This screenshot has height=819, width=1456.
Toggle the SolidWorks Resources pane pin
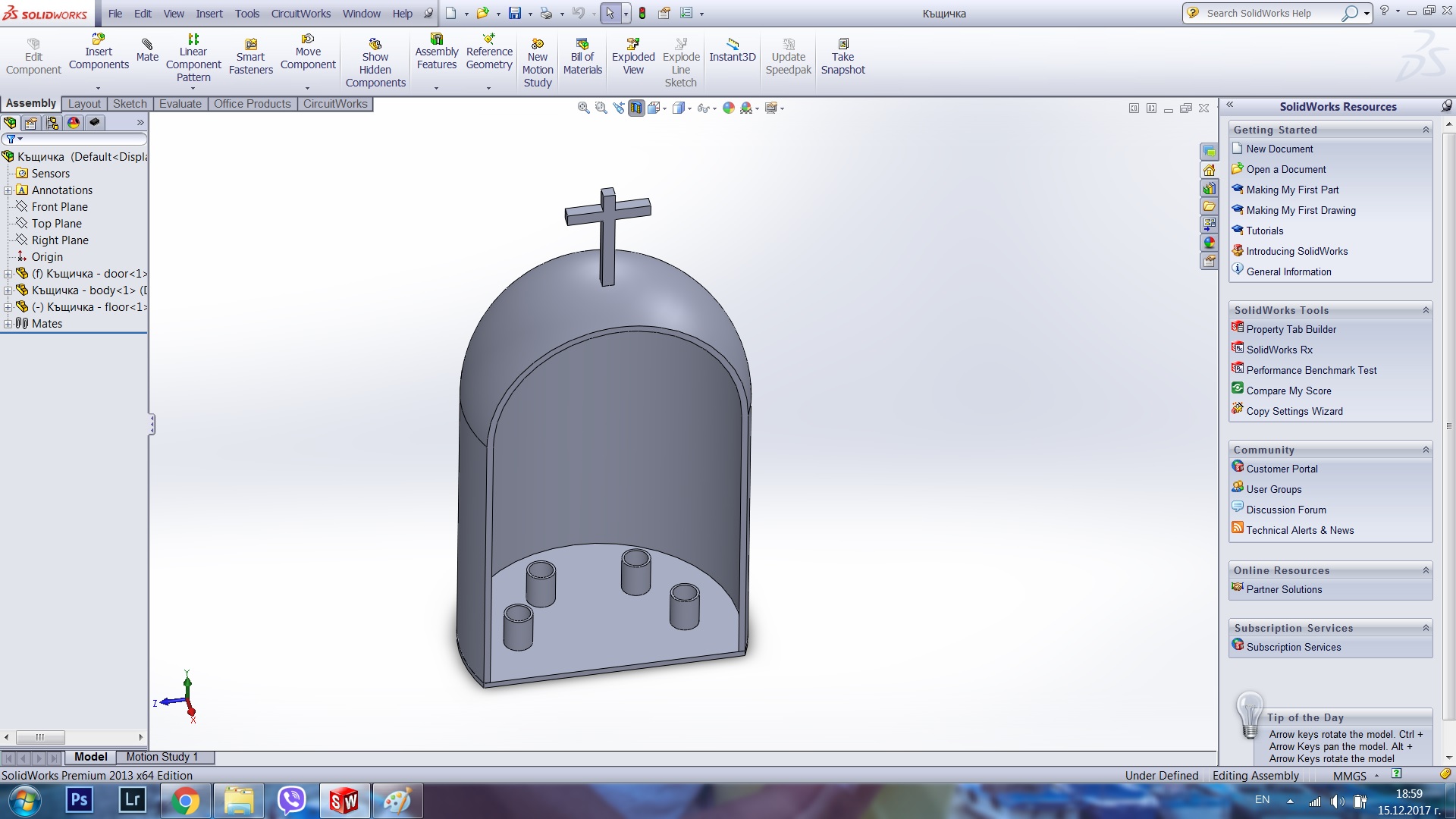[1446, 106]
